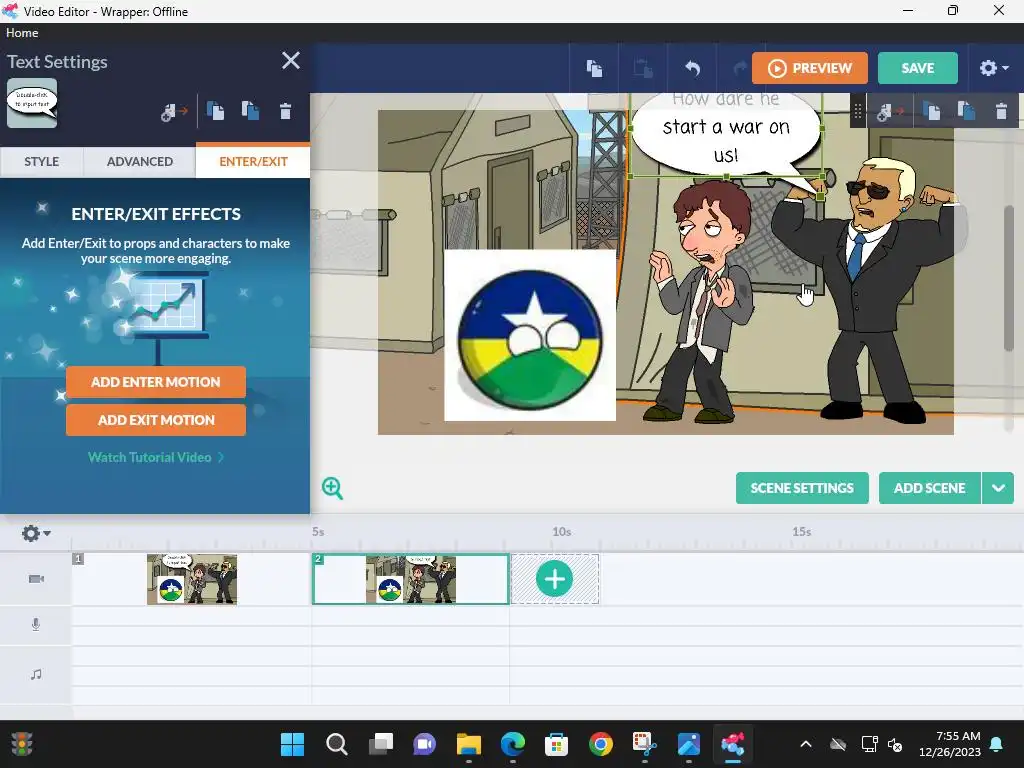Click the stage vertical scrollbar

coord(1009,279)
